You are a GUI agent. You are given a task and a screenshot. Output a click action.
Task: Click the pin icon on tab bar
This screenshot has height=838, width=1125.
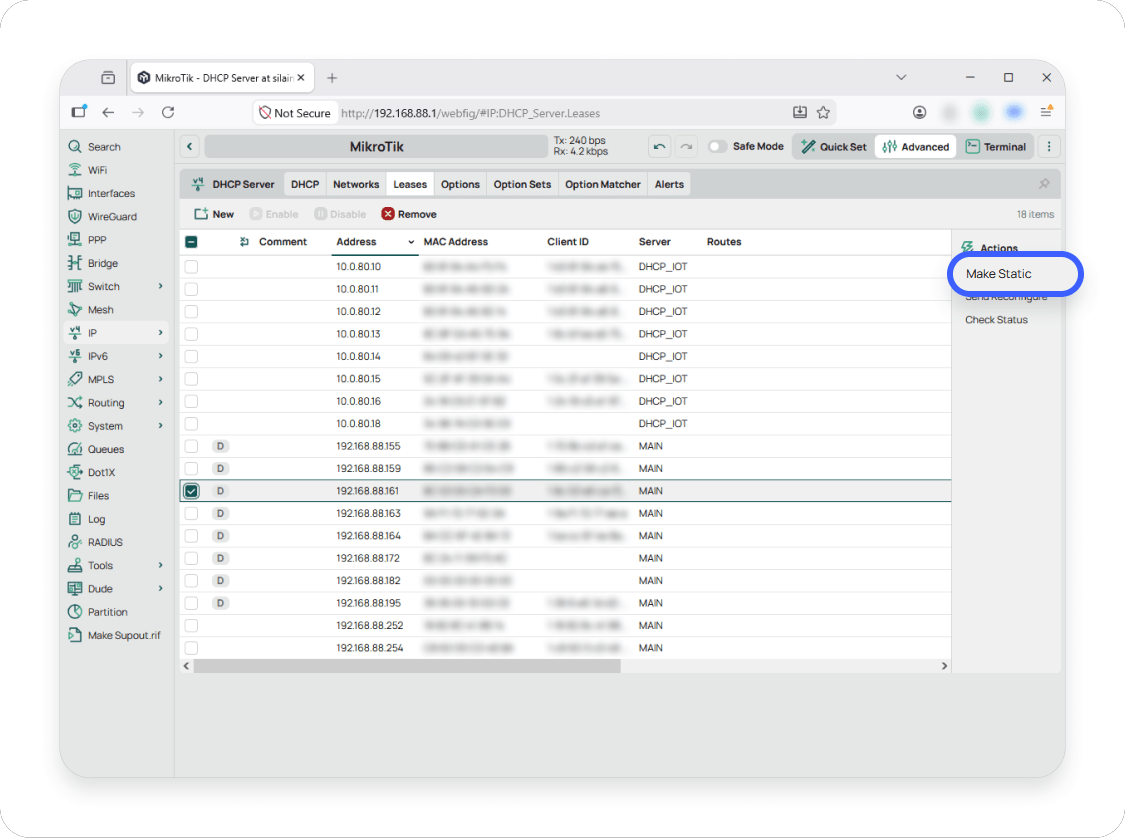click(1044, 184)
